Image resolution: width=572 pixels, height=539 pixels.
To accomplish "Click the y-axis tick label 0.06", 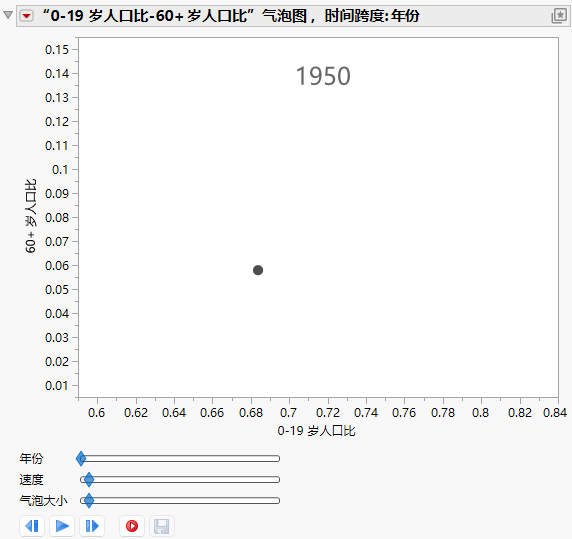I will 57,265.
